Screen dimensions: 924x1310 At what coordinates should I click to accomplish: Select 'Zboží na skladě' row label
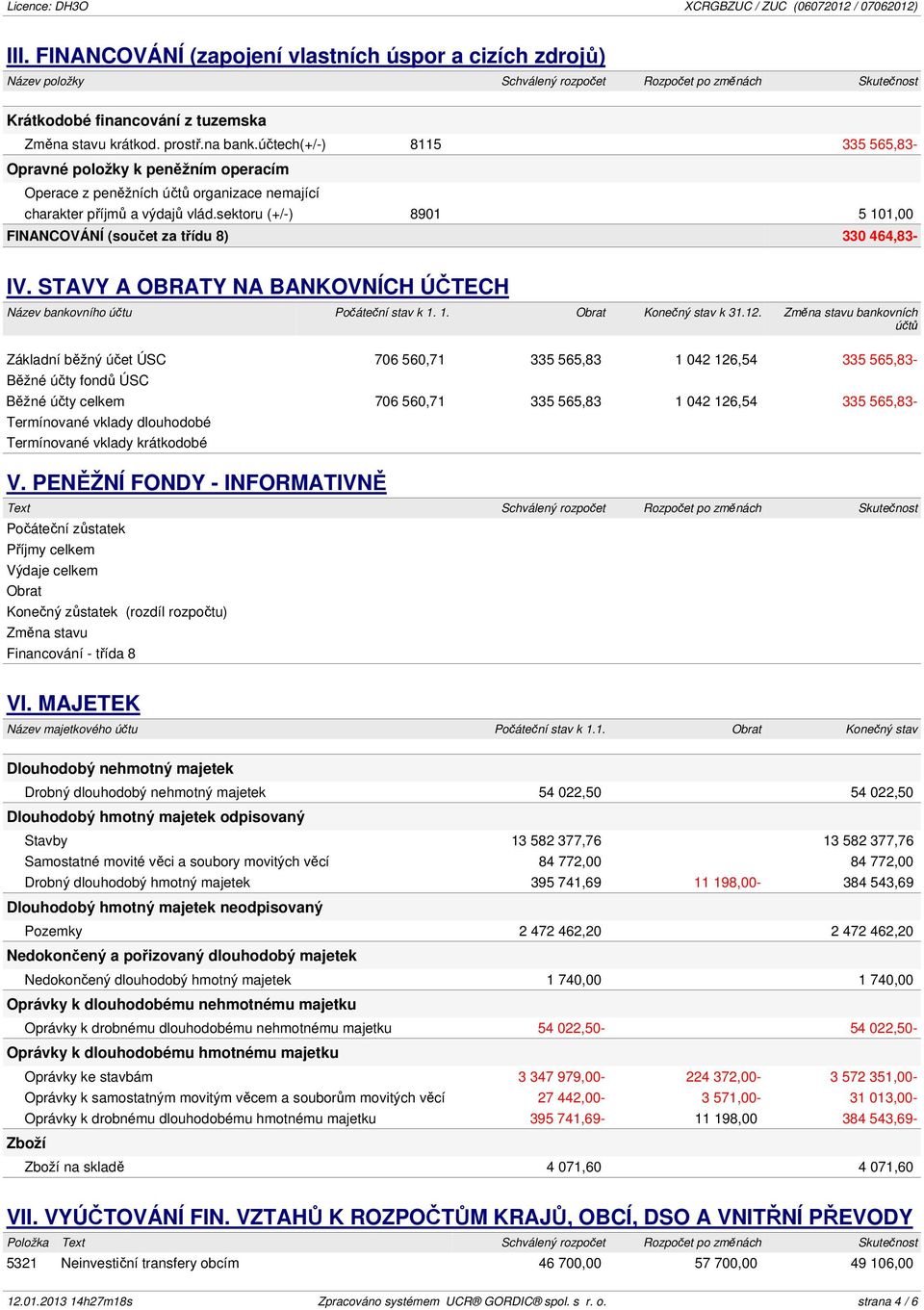click(x=75, y=1167)
